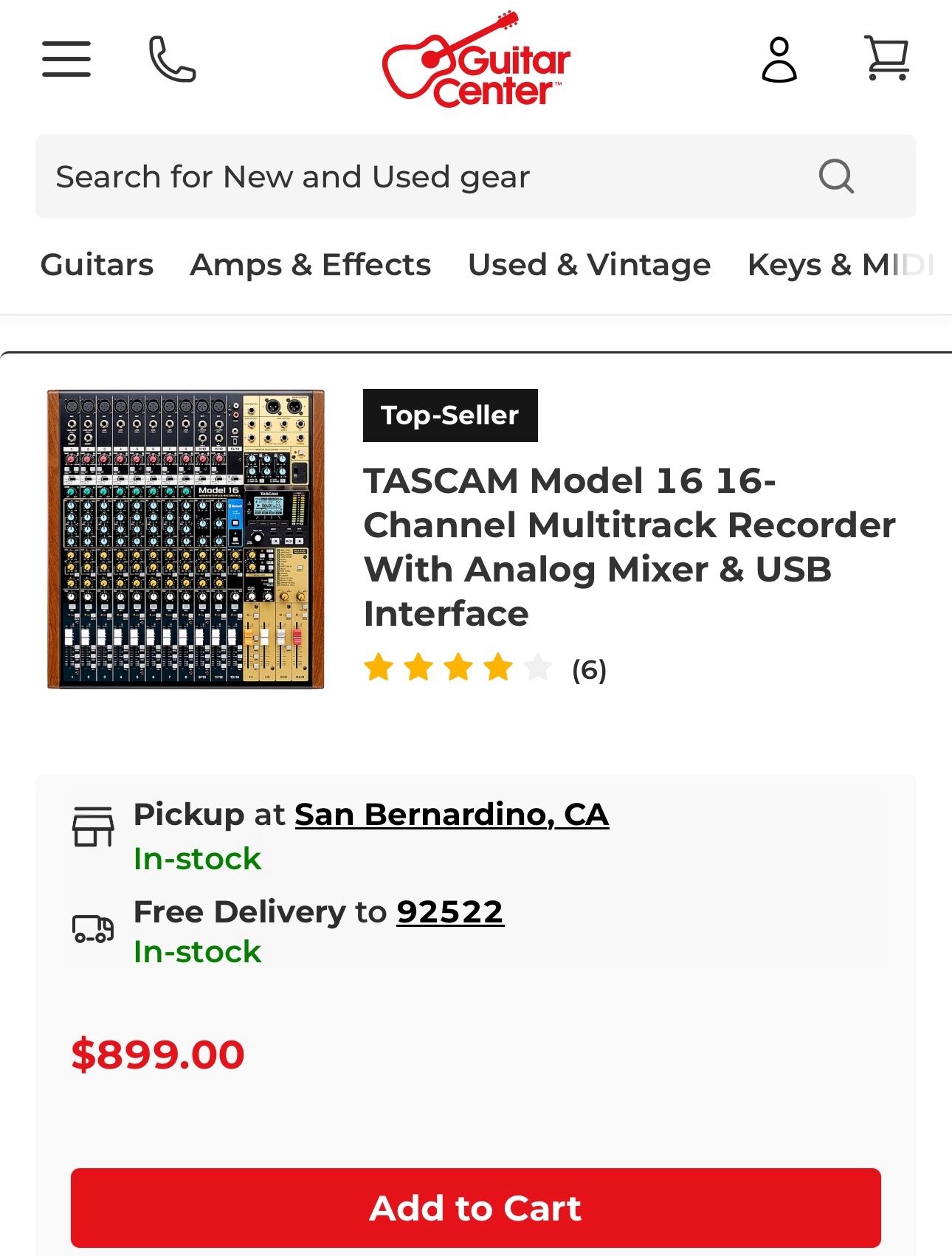
Task: Select the Used & Vintage category
Action: 589,265
